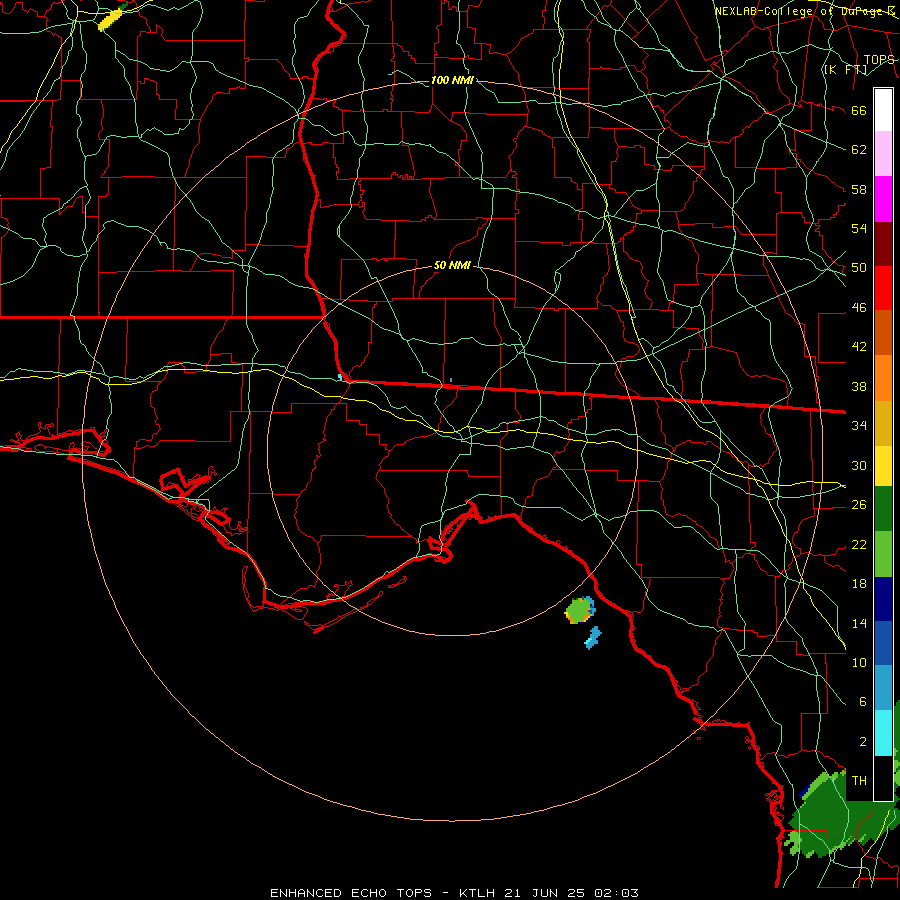Click the ENHANCED ECHO TOPS caption text
This screenshot has height=900, width=900.
[351, 893]
